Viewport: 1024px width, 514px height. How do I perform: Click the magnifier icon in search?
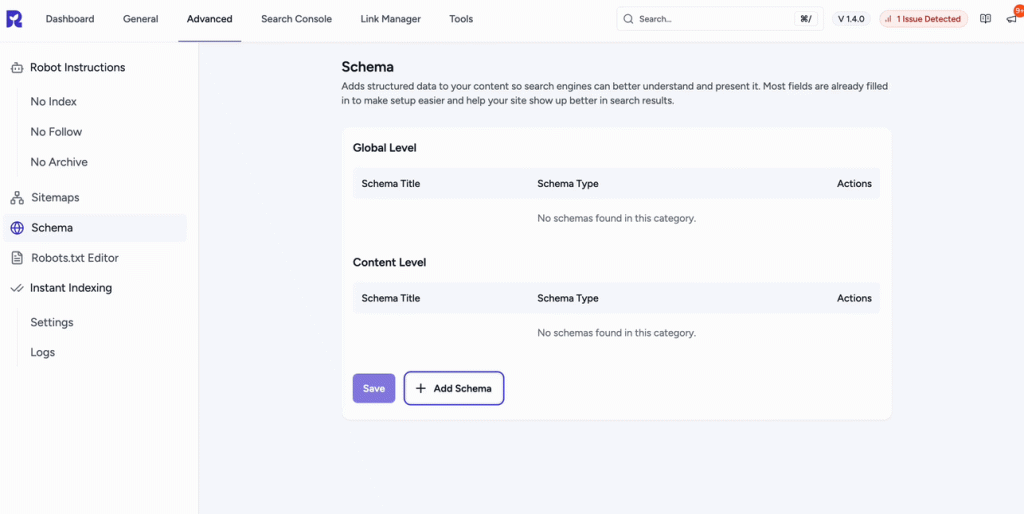[628, 19]
